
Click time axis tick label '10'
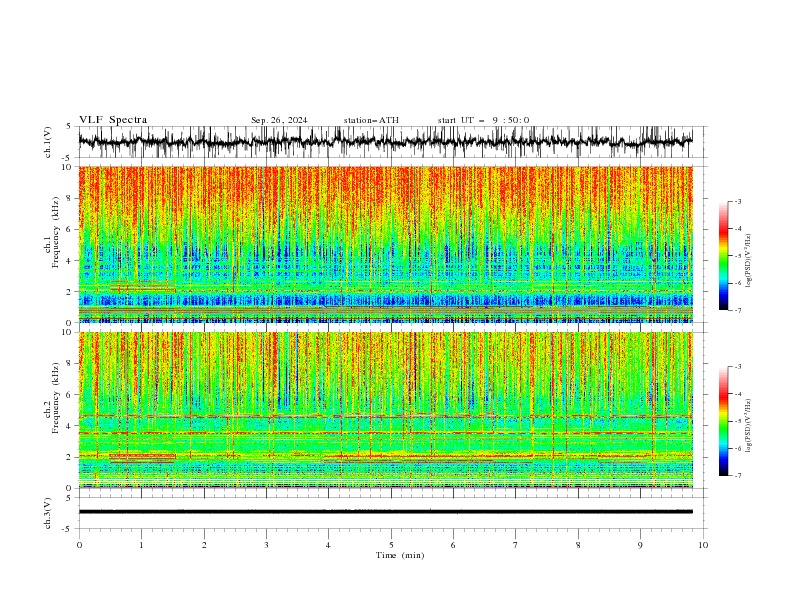click(703, 545)
